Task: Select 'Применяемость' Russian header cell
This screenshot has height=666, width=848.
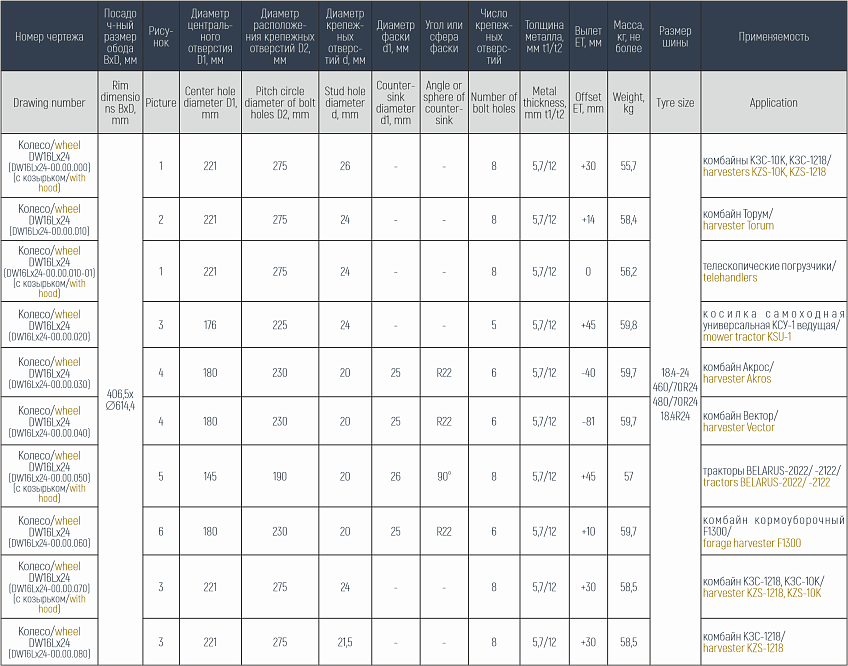Action: click(x=773, y=36)
